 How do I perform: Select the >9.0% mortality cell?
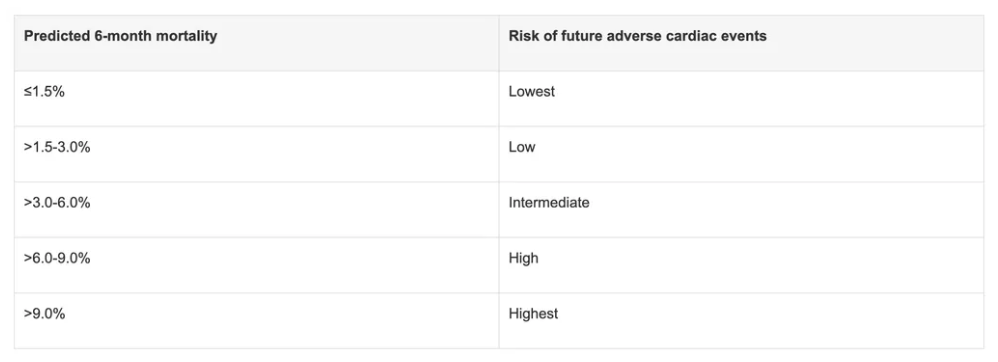(257, 321)
